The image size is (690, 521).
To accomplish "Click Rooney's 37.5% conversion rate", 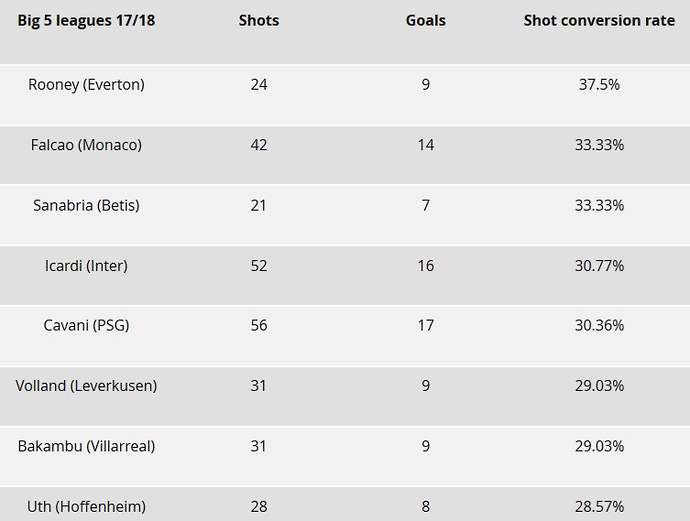I will tap(599, 84).
